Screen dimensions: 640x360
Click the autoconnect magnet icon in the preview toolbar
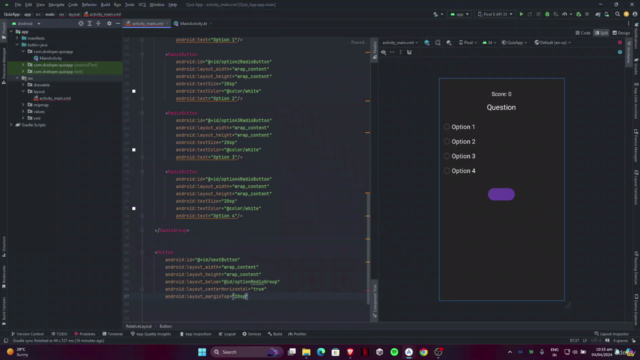click(409, 52)
